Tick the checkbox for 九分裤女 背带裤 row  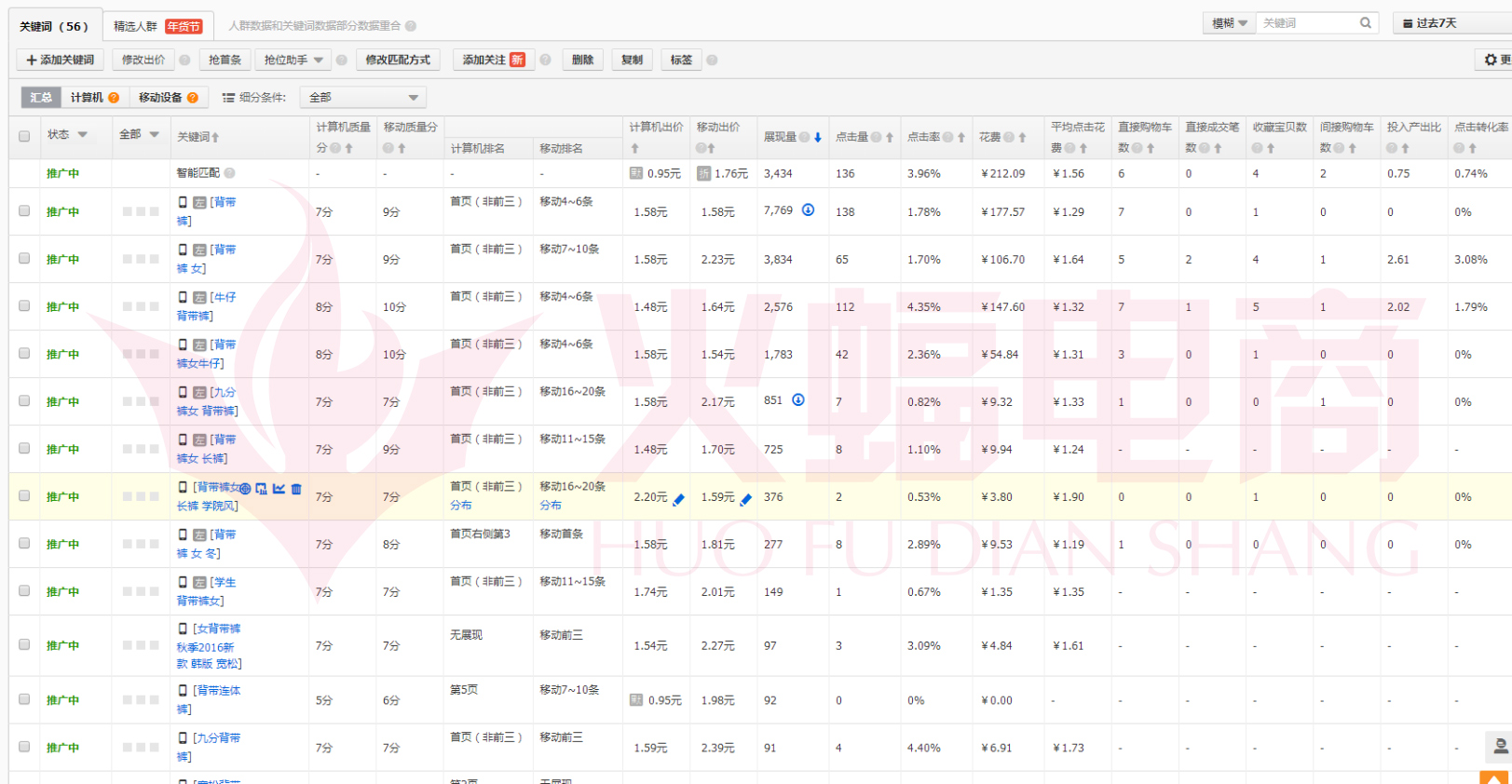point(24,400)
